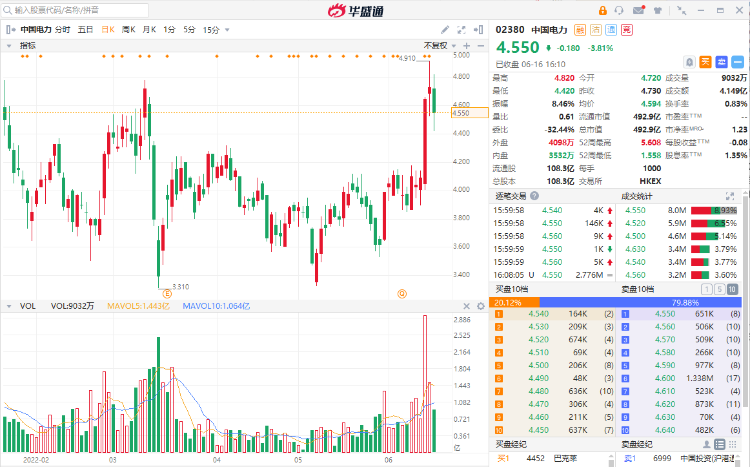
Task: Click the 4.910 high price label
Action: point(407,58)
